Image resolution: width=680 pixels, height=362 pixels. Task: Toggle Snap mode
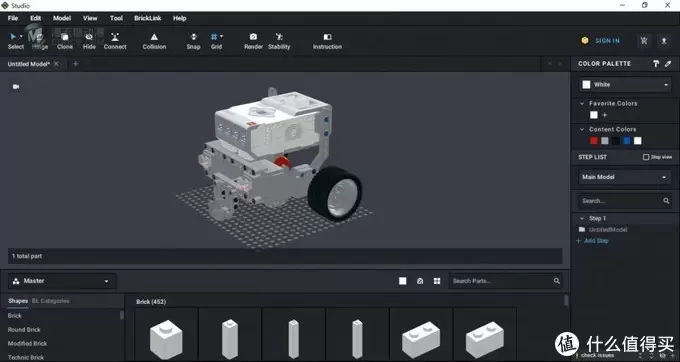(193, 41)
